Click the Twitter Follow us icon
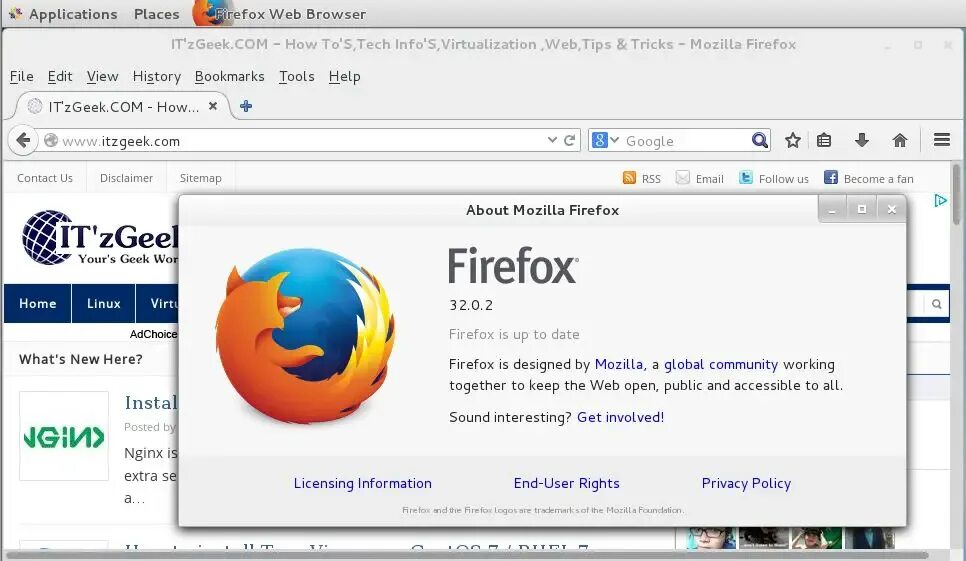This screenshot has width=966, height=561. (745, 178)
